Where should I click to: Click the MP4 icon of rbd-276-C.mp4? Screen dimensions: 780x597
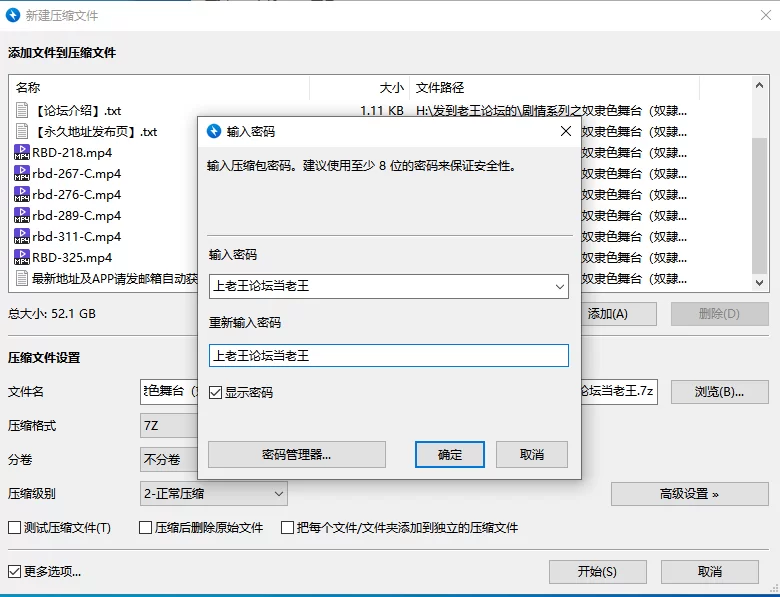click(x=22, y=194)
